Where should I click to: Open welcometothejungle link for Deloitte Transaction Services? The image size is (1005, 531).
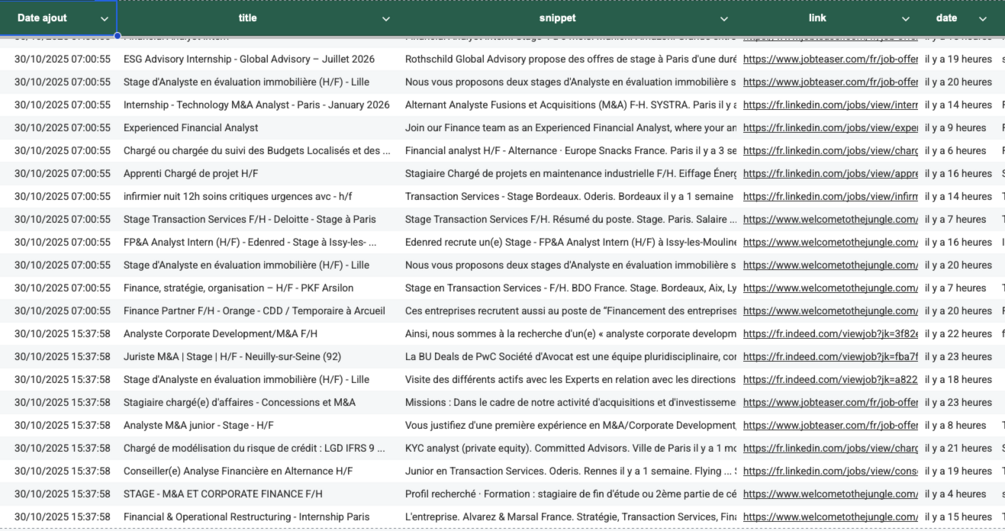click(830, 219)
